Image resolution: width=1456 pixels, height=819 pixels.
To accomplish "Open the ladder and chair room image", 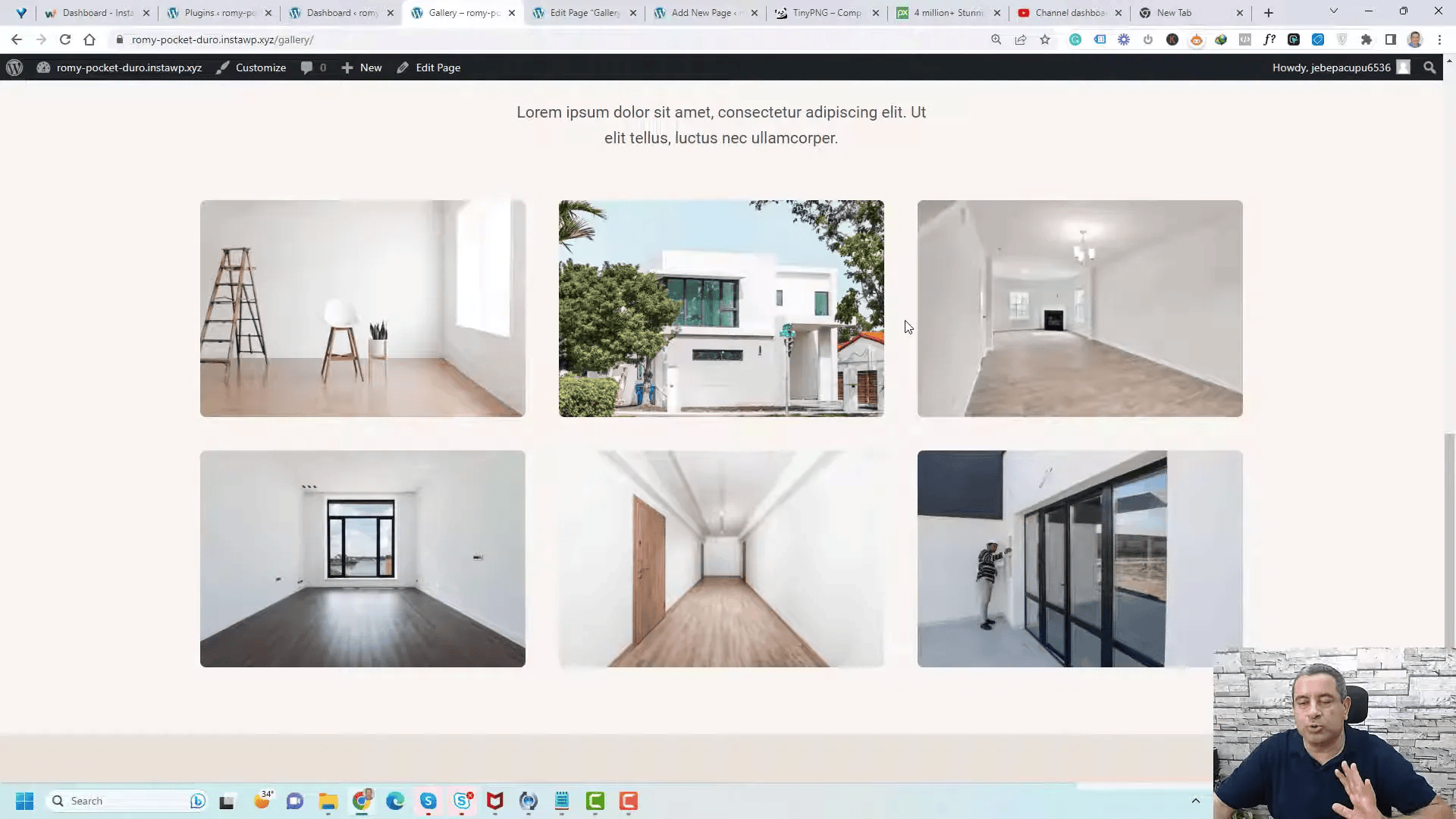I will click(362, 309).
